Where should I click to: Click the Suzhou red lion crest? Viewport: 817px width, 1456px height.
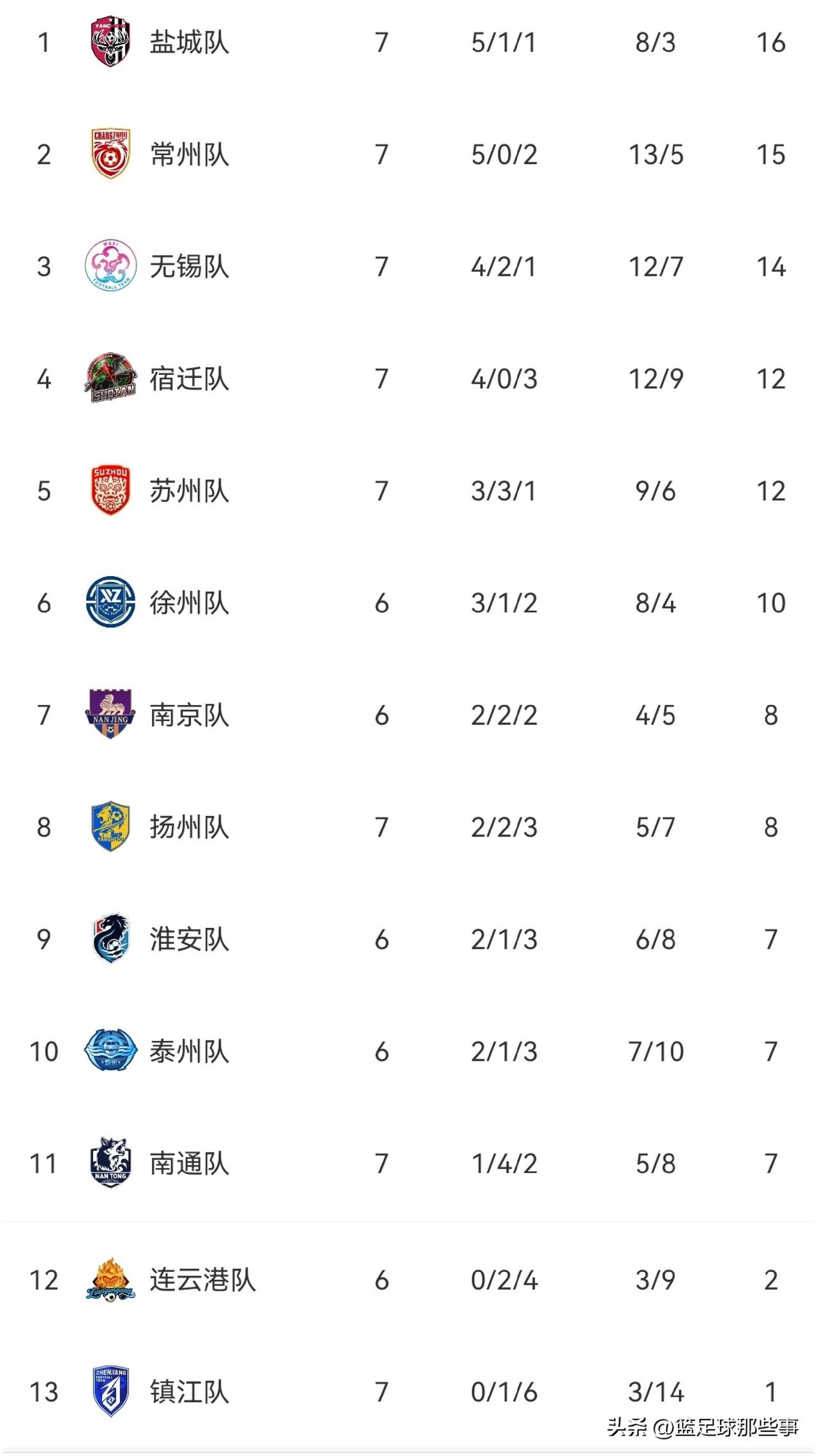[110, 490]
